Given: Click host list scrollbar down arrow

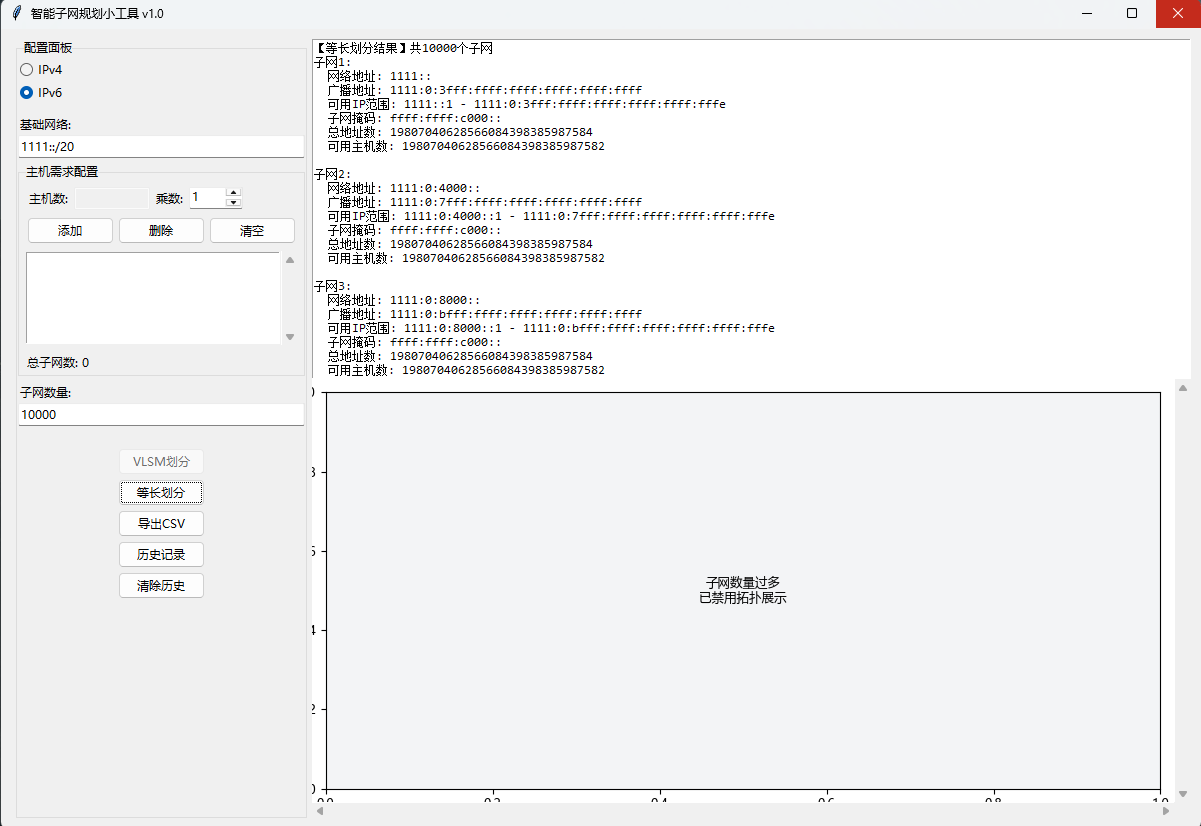Looking at the screenshot, I should coord(290,337).
